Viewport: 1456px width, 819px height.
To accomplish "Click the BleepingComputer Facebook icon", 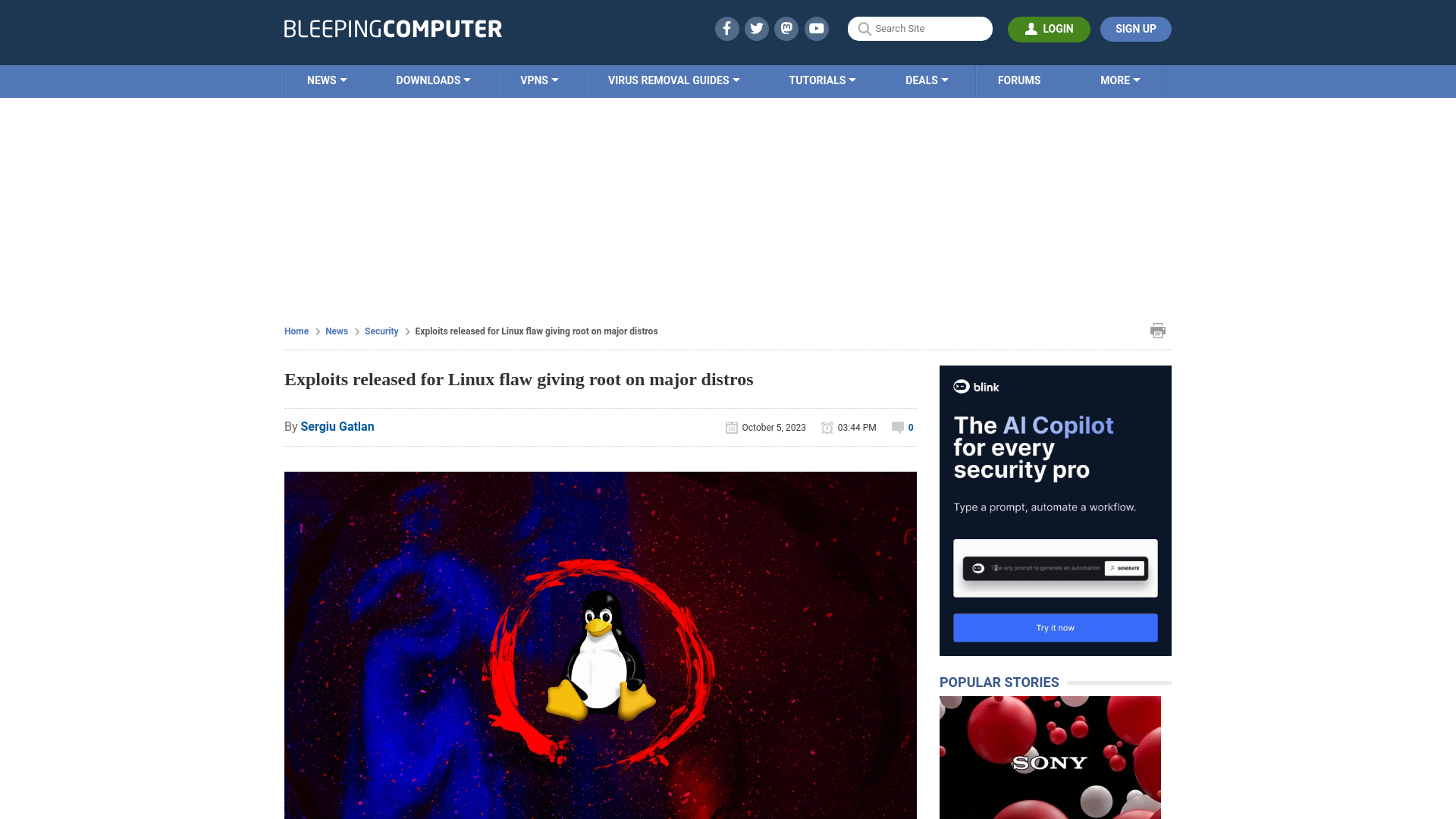I will pos(726,28).
